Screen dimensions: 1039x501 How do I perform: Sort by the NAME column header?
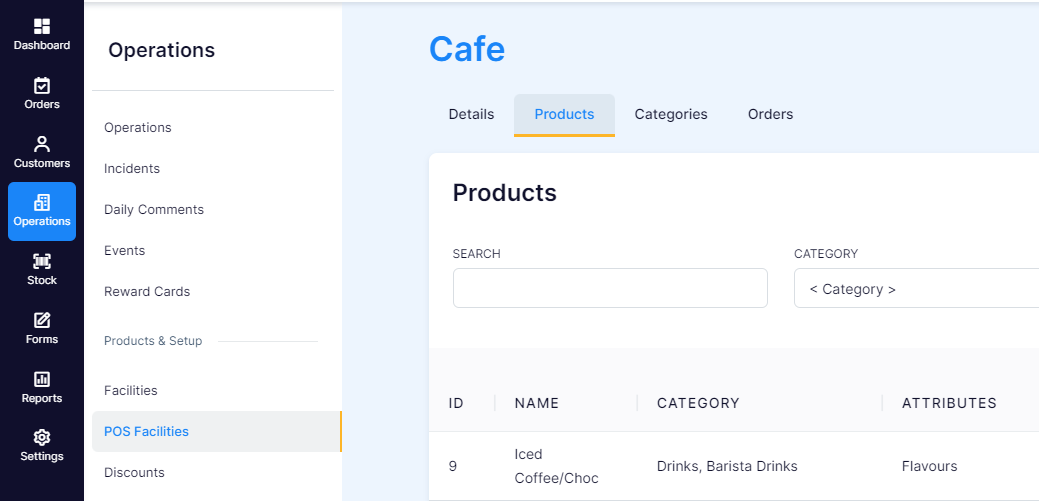tap(537, 403)
